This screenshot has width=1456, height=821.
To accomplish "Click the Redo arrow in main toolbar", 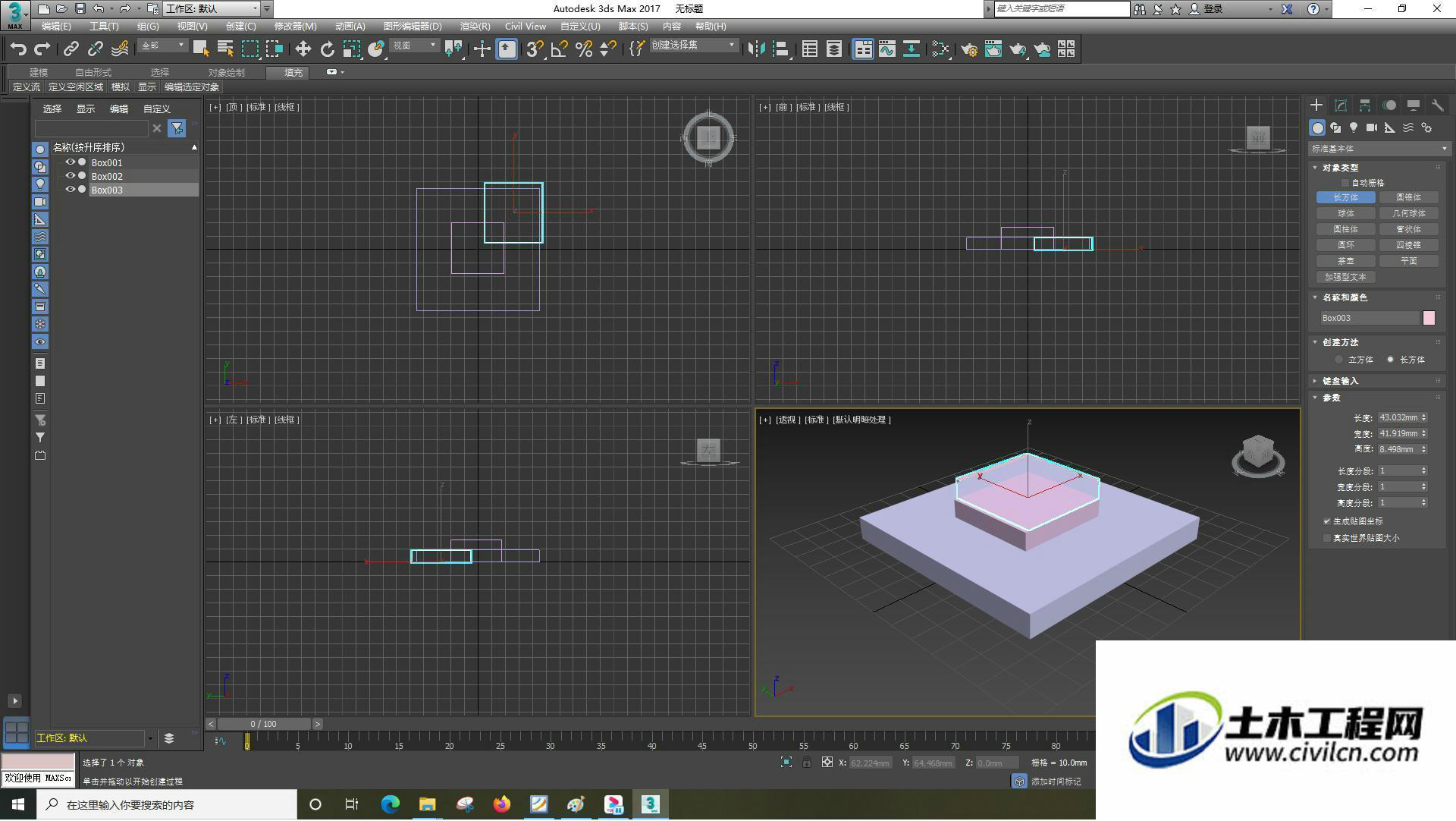I will [42, 49].
